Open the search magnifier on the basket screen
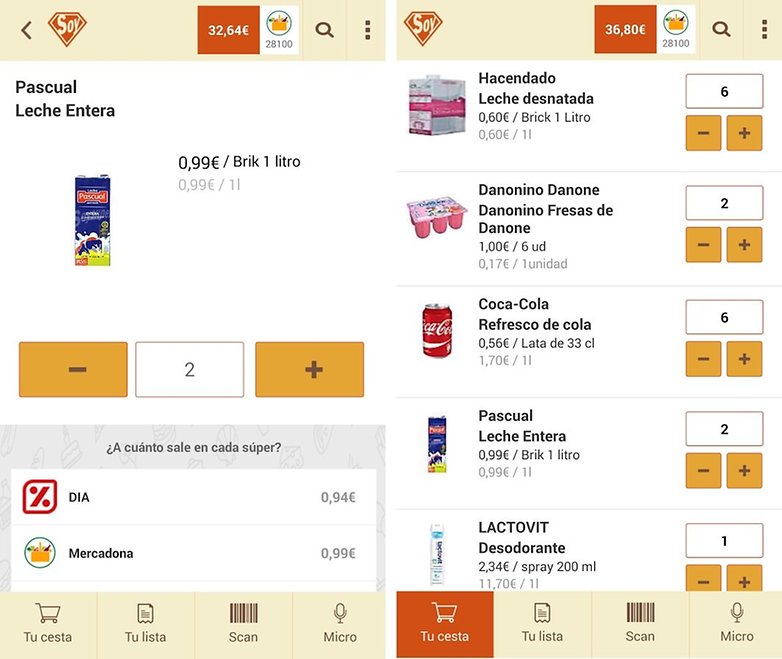 (x=721, y=29)
